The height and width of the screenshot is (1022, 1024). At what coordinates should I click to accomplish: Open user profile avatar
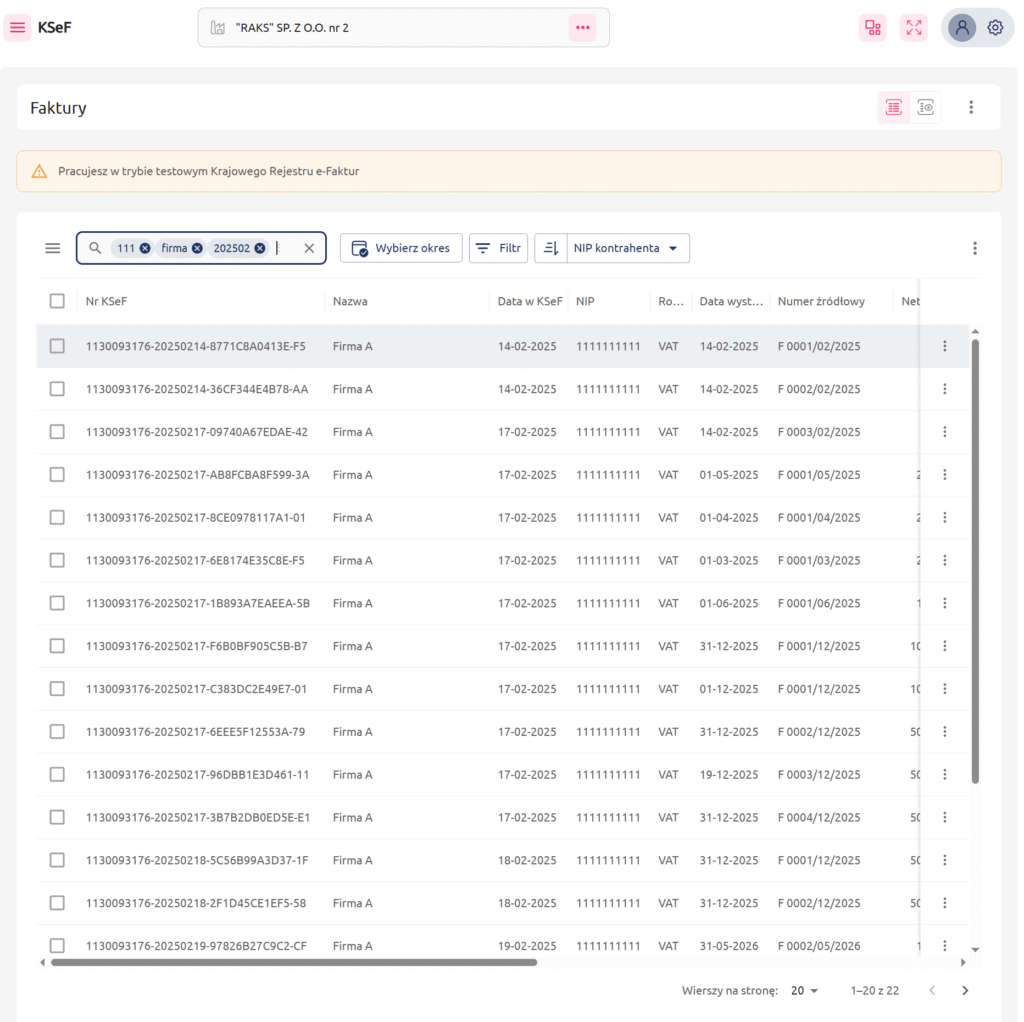(x=962, y=28)
